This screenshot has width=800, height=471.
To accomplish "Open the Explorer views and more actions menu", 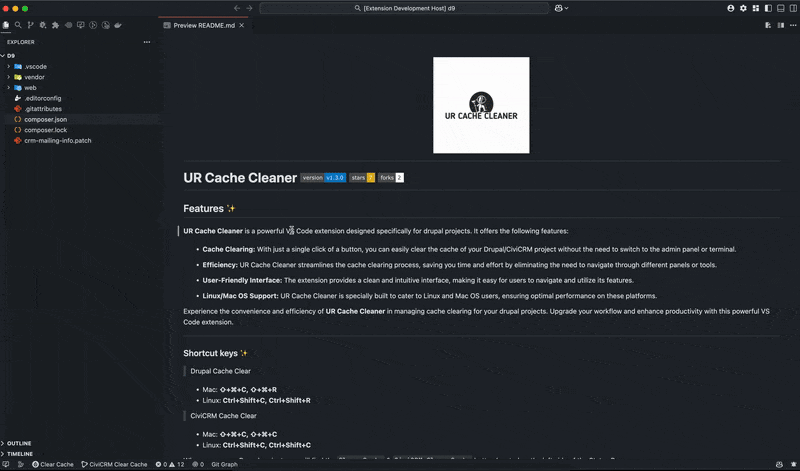I will coord(147,42).
